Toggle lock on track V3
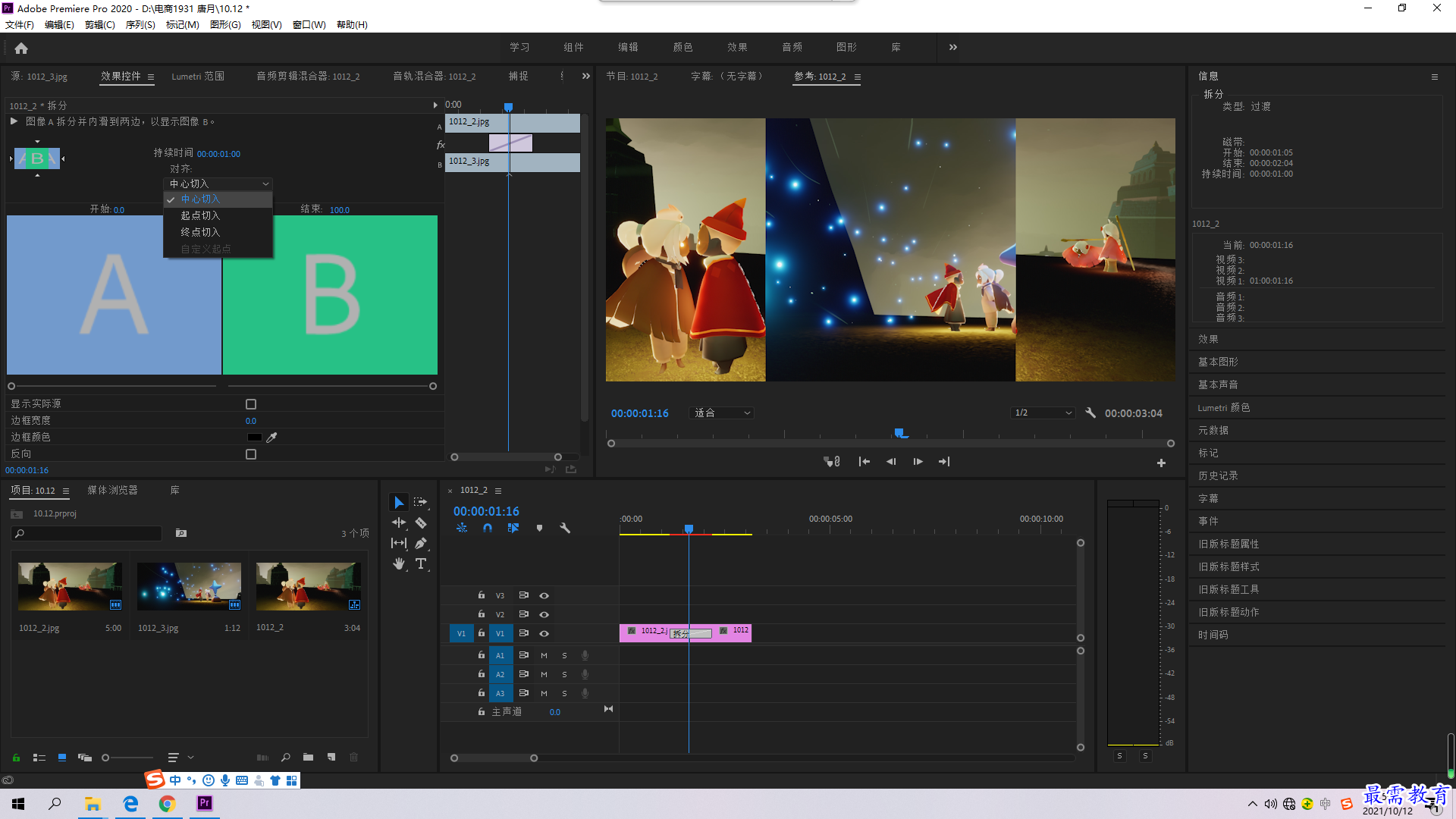This screenshot has height=819, width=1456. pos(481,596)
